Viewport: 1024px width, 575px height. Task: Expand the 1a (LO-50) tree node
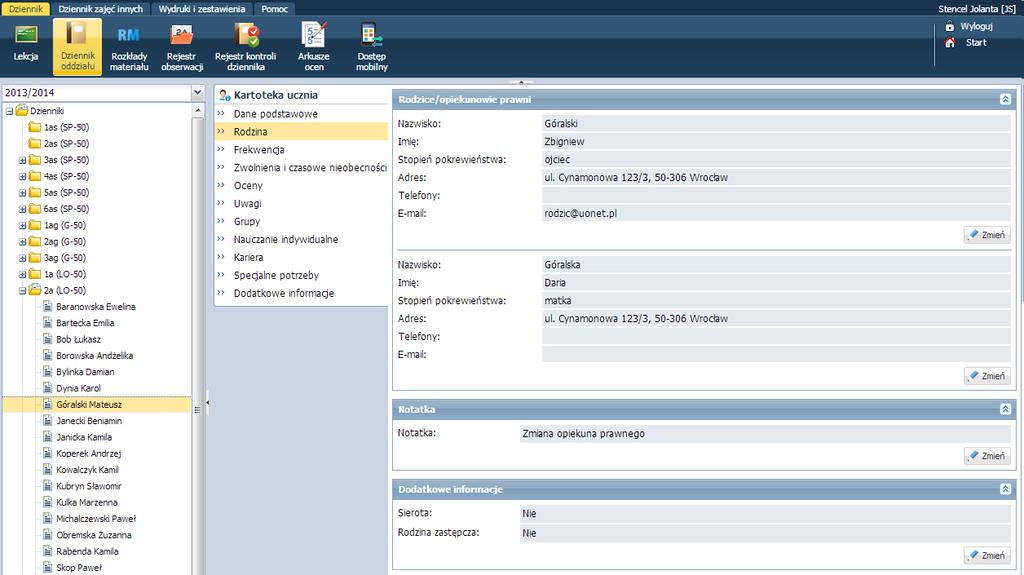click(22, 274)
